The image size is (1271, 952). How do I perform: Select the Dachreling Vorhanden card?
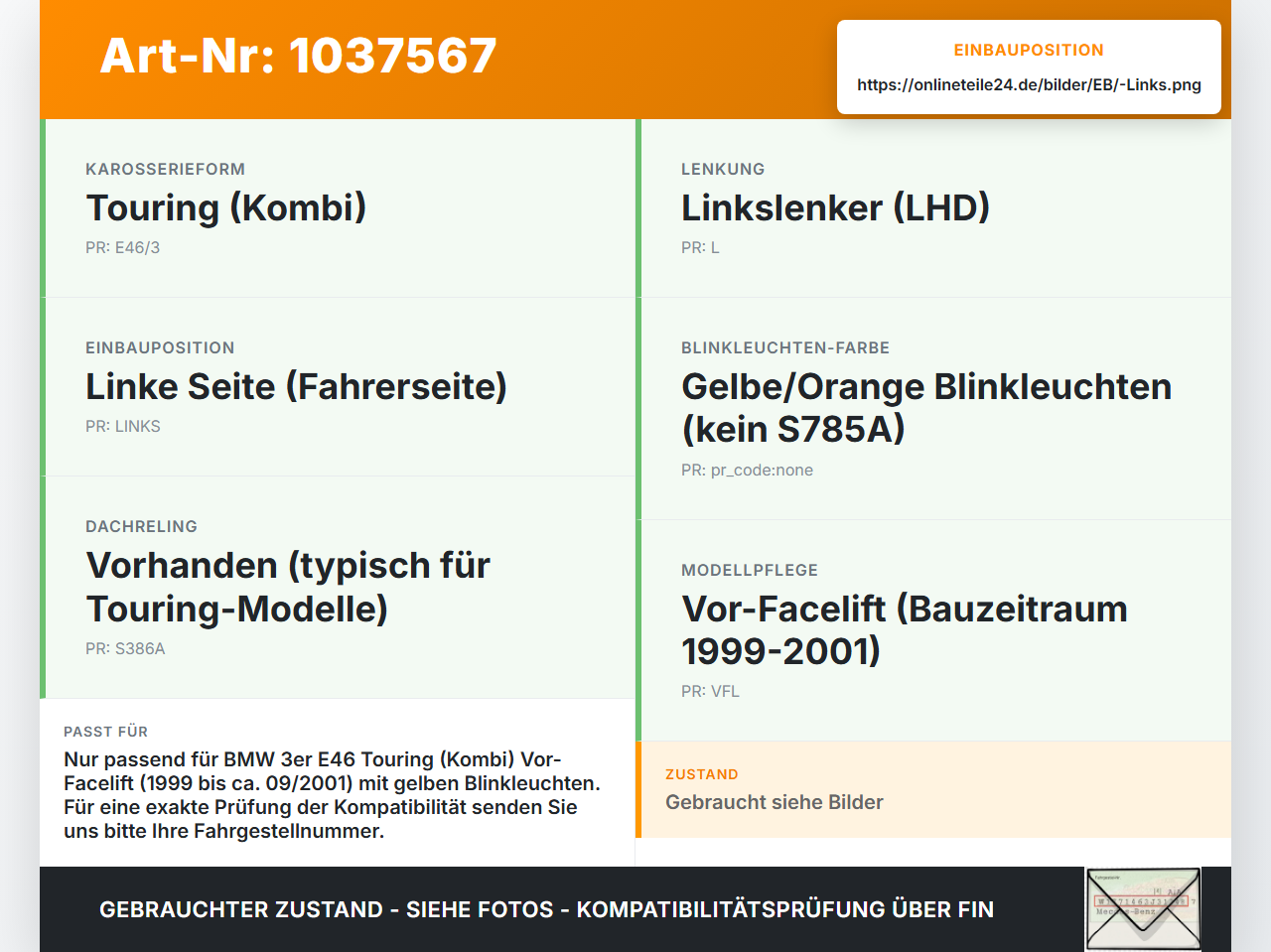(x=338, y=588)
